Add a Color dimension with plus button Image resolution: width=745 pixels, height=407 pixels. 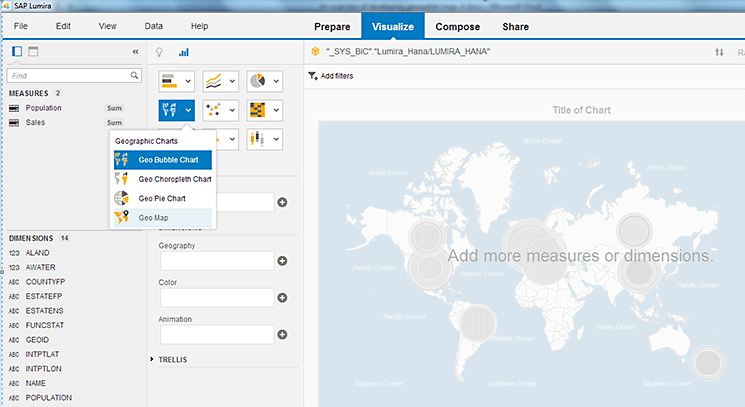pyautogui.click(x=282, y=298)
